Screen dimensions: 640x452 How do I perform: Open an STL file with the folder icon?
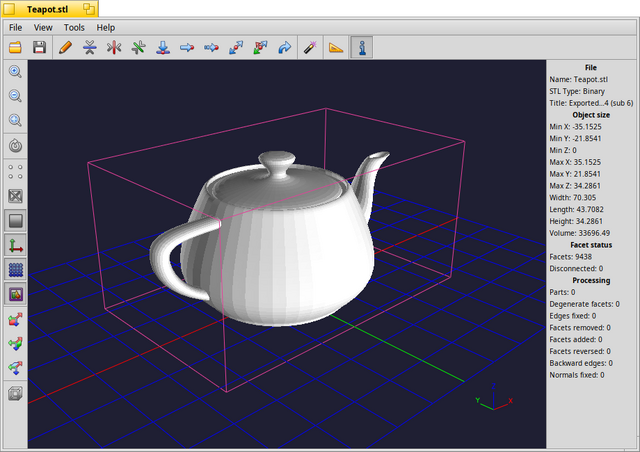click(15, 47)
